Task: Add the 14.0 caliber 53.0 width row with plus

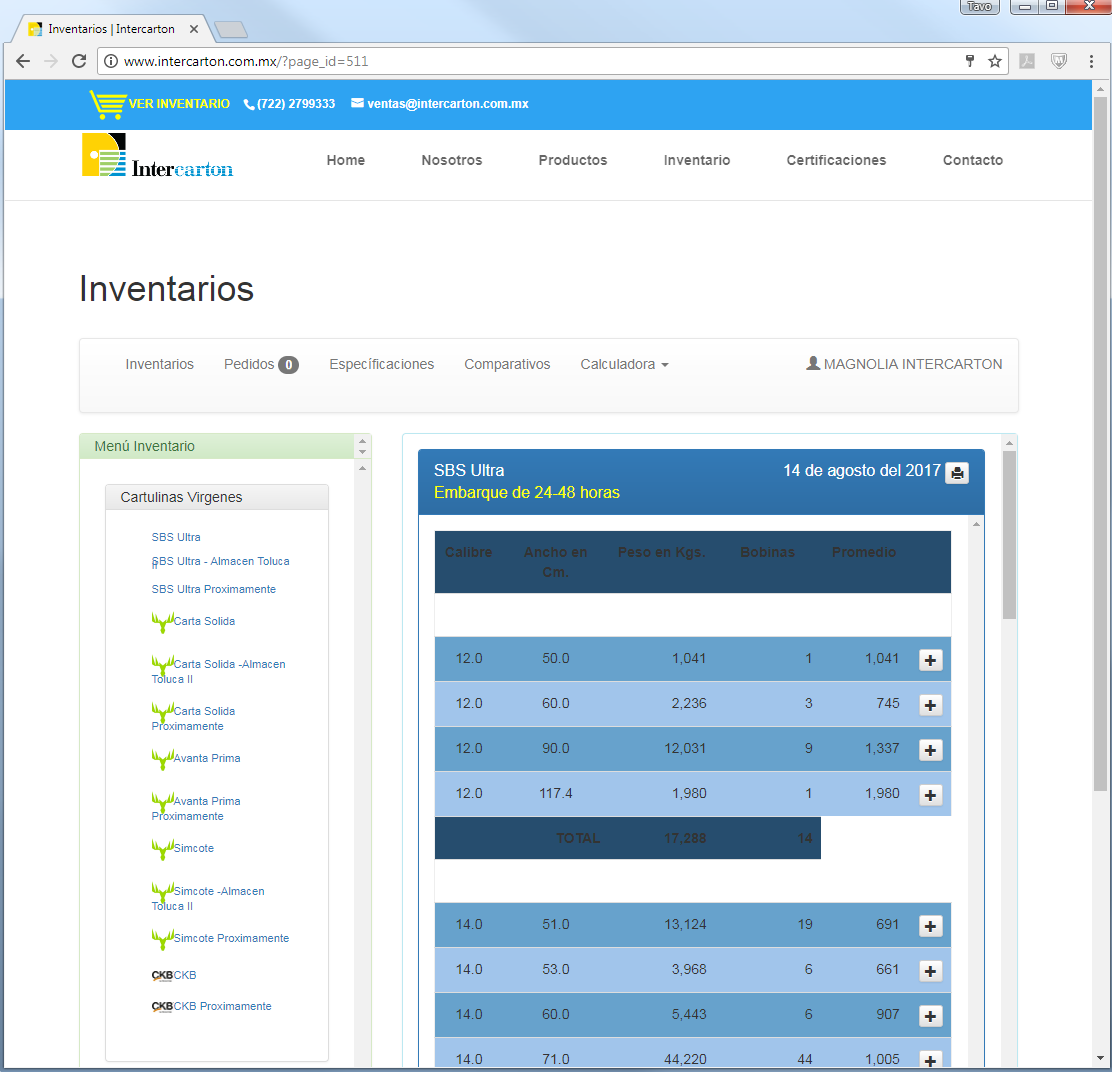Action: (930, 971)
